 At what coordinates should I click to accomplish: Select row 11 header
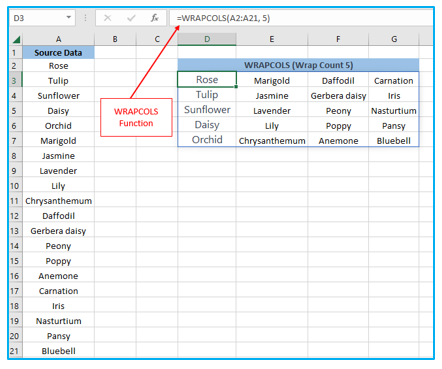pos(15,201)
